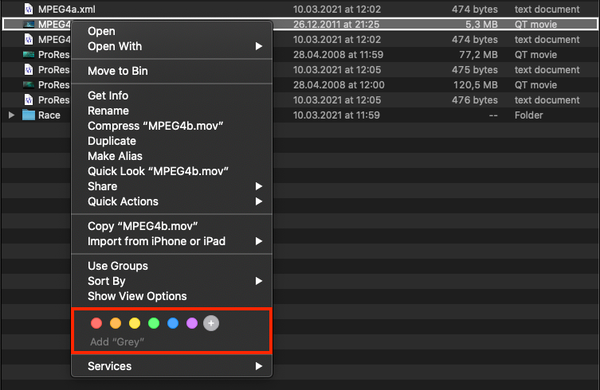Open the Share submenu
The height and width of the screenshot is (390, 600).
(x=172, y=186)
